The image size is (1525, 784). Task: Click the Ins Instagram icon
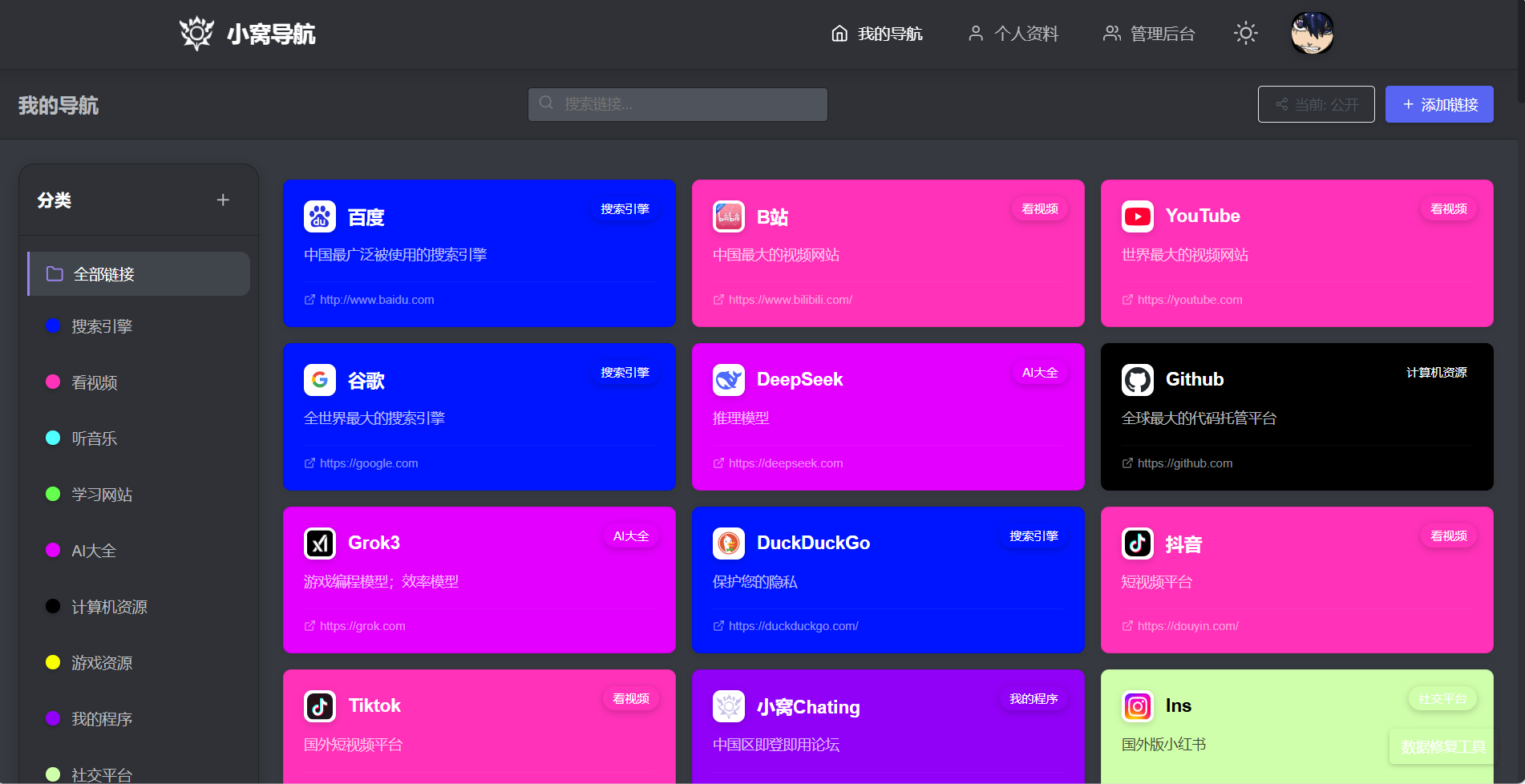coord(1138,706)
